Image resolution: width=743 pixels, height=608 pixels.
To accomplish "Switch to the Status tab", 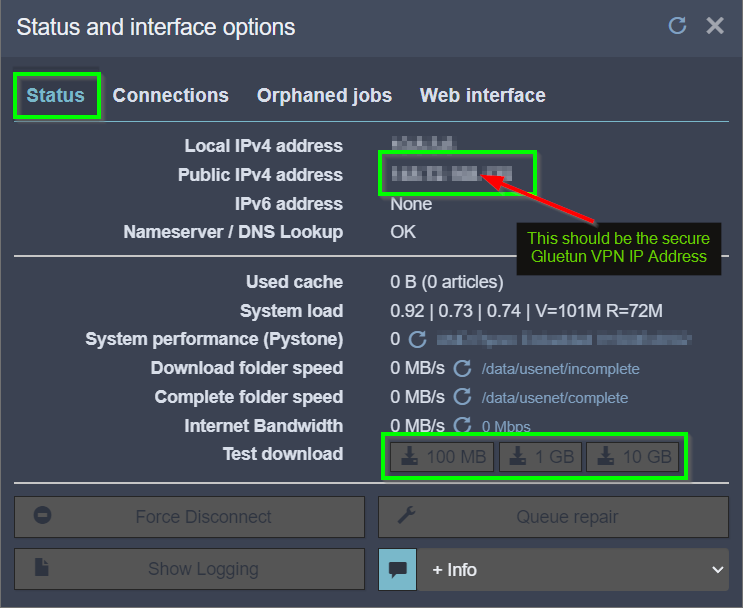I will click(x=56, y=96).
